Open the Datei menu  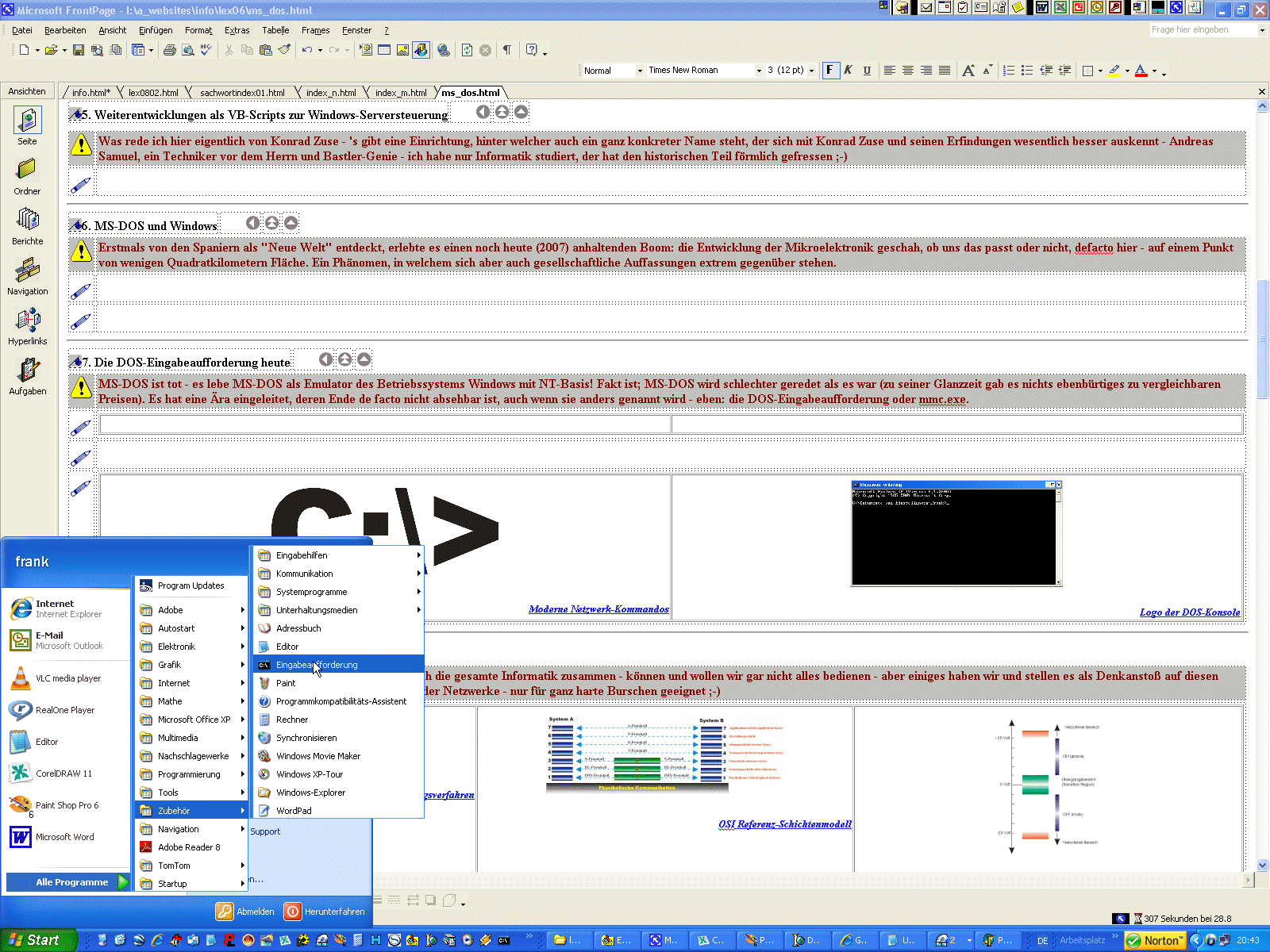(x=22, y=30)
